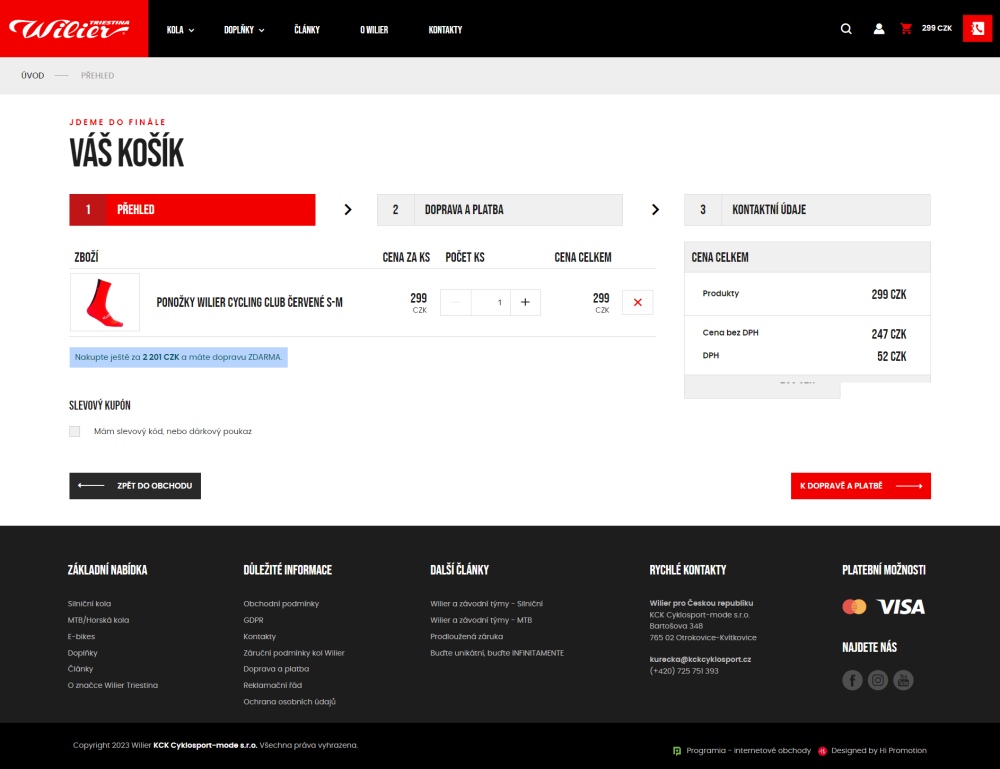Open the ČLÁNKY menu item
This screenshot has width=1000, height=769.
tap(307, 29)
